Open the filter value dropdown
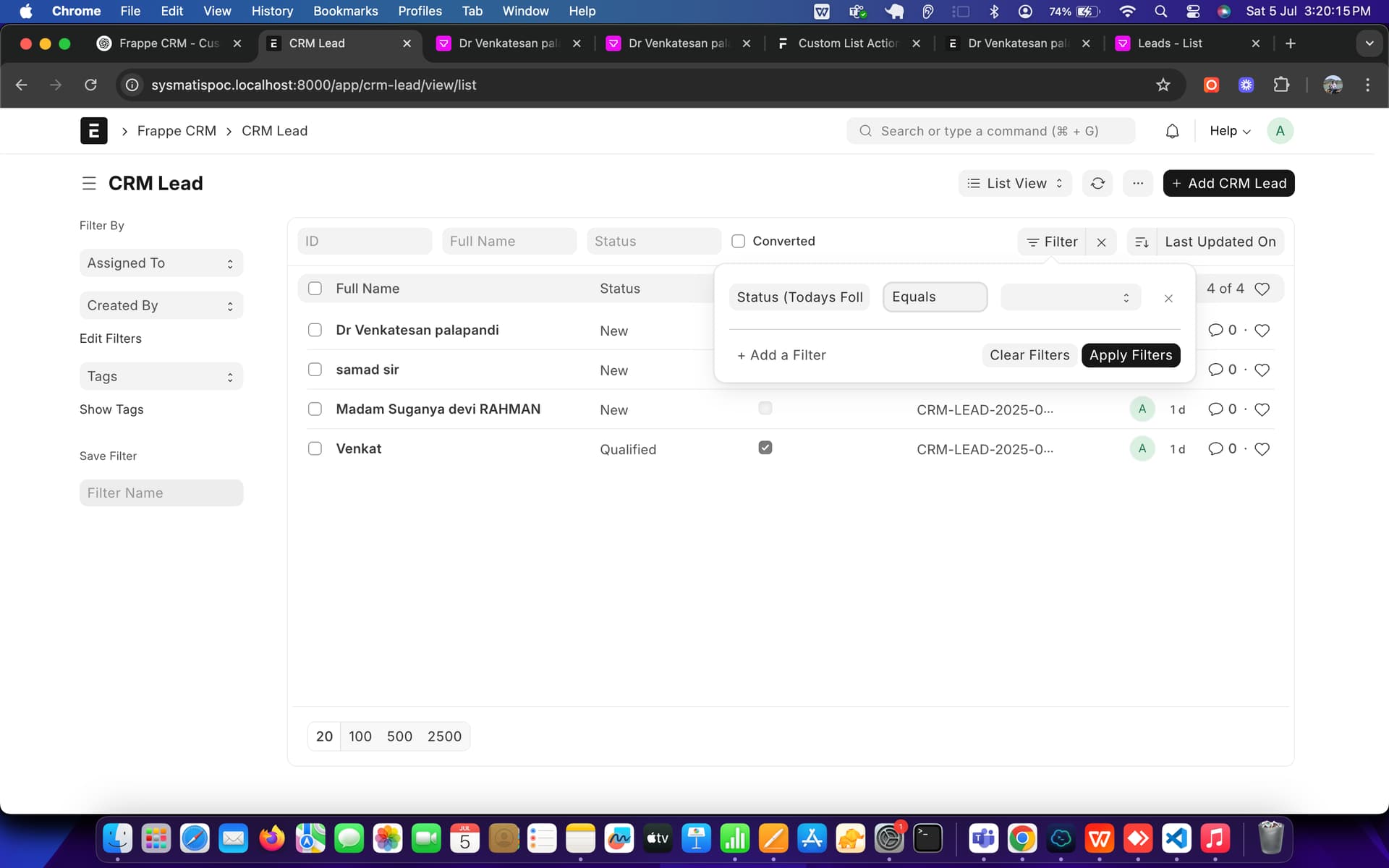Screen dimensions: 1389x868 (1071, 297)
